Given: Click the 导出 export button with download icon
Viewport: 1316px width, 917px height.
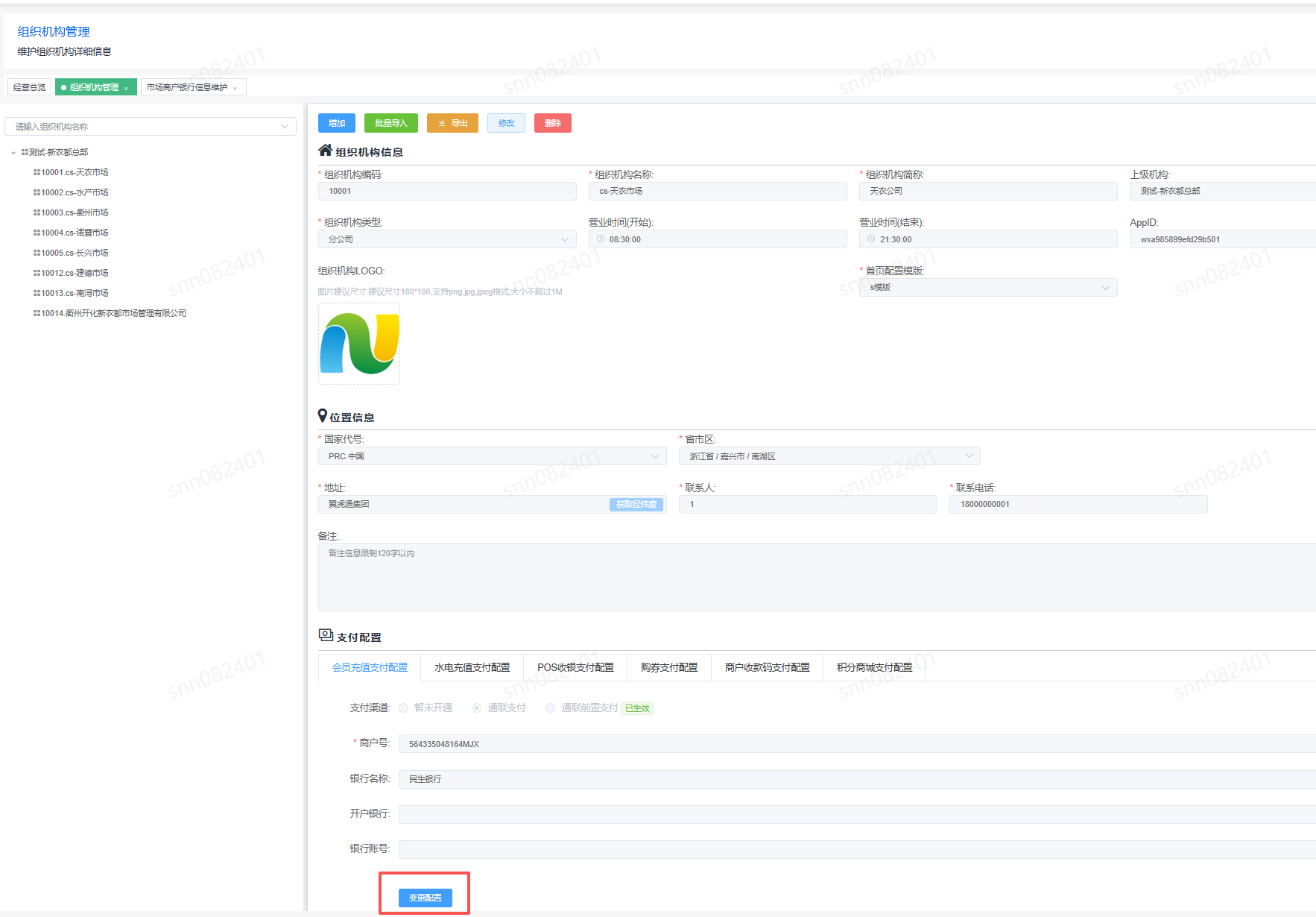Looking at the screenshot, I should tap(452, 123).
